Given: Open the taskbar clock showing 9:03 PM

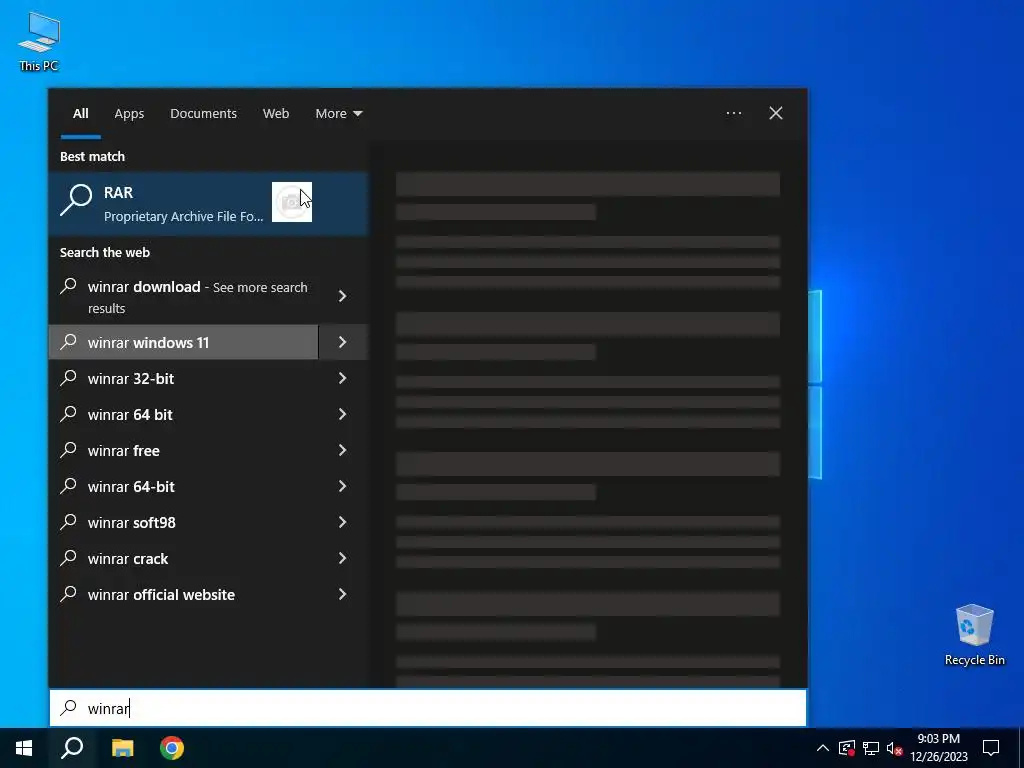Looking at the screenshot, I should [x=938, y=748].
